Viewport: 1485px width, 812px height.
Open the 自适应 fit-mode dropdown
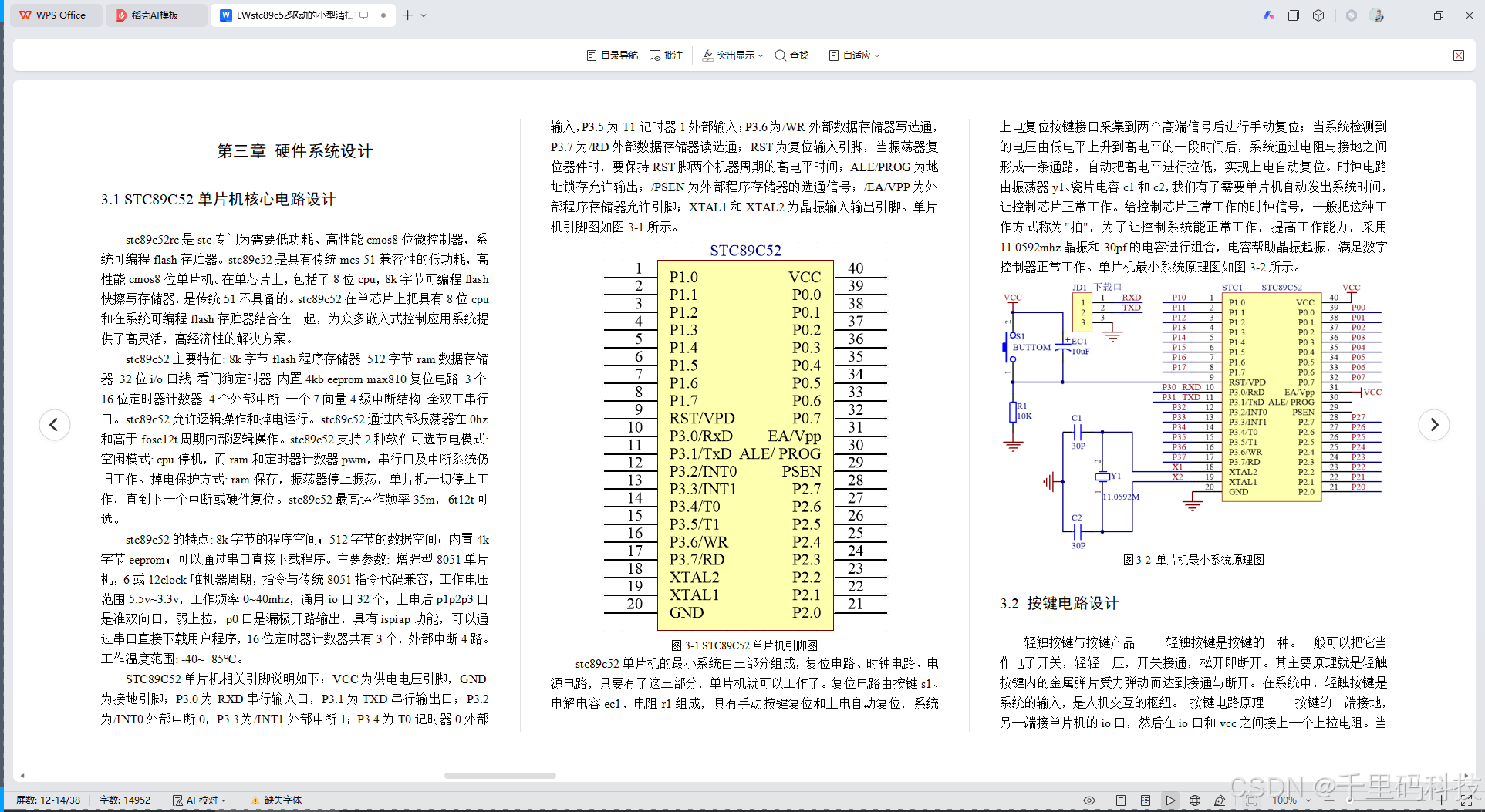[854, 56]
